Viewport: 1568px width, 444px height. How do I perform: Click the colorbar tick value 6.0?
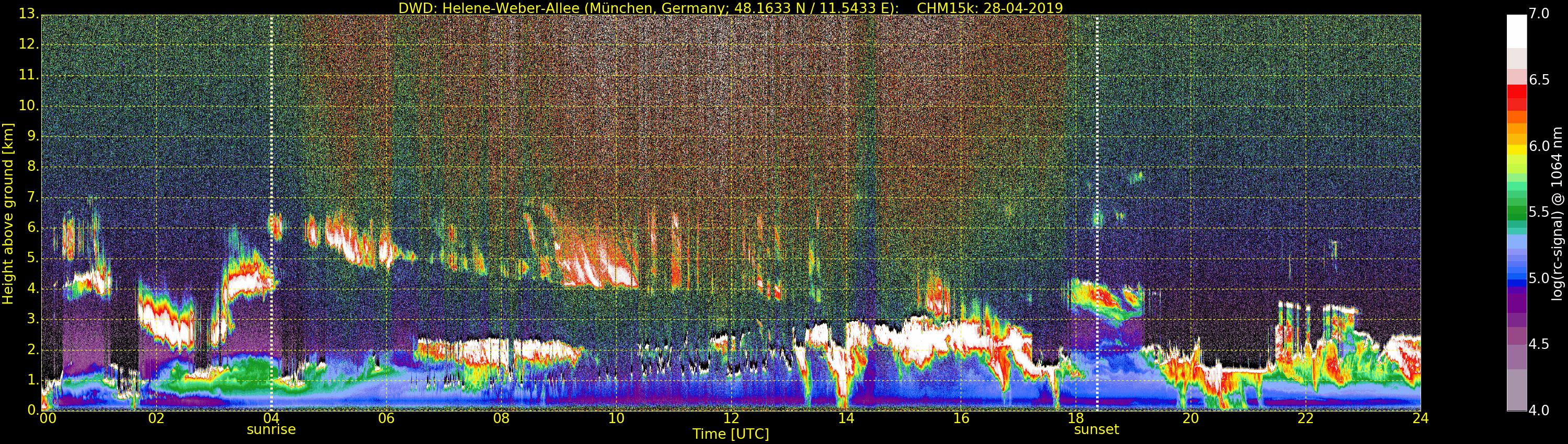1539,146
